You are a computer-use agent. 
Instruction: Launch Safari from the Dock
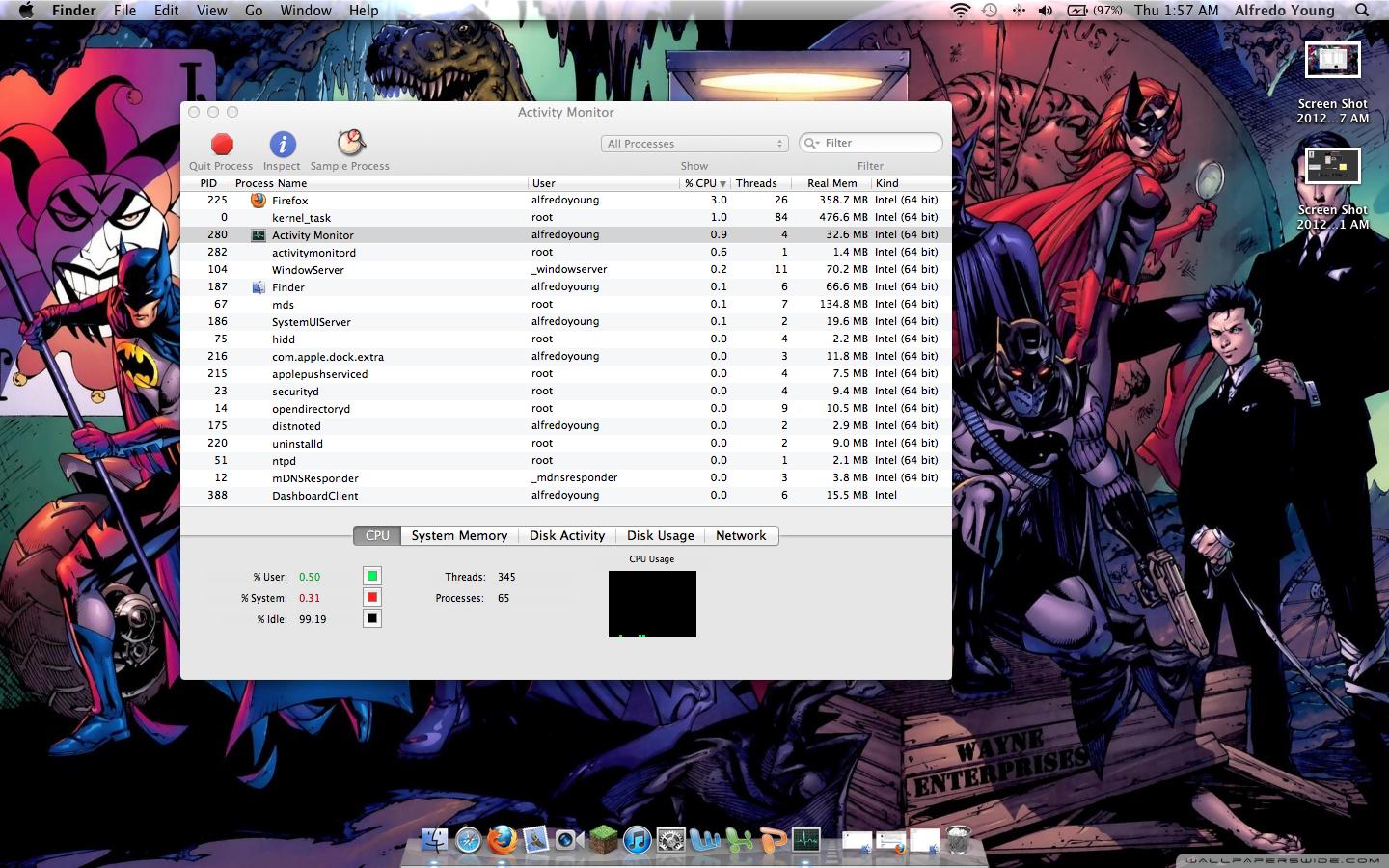pos(469,840)
